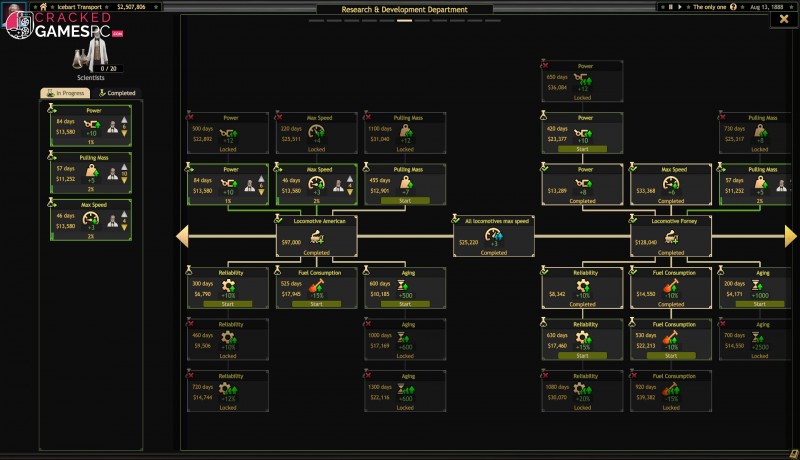
Task: Increase scientists on sidebar Power research
Action: tap(124, 119)
